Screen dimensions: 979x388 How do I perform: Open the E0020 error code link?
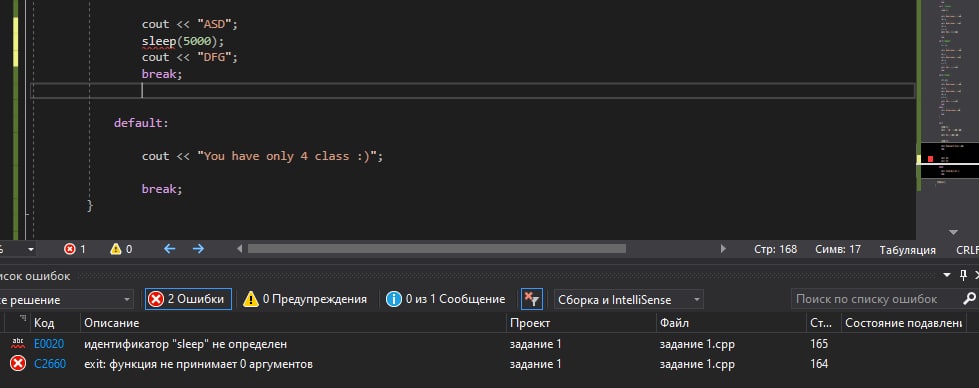pos(49,344)
